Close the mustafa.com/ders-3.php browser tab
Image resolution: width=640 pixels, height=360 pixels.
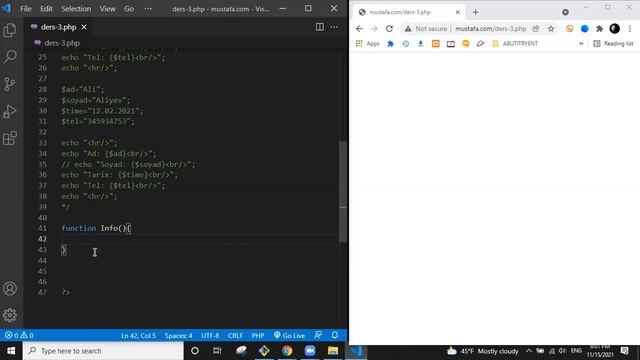click(458, 12)
